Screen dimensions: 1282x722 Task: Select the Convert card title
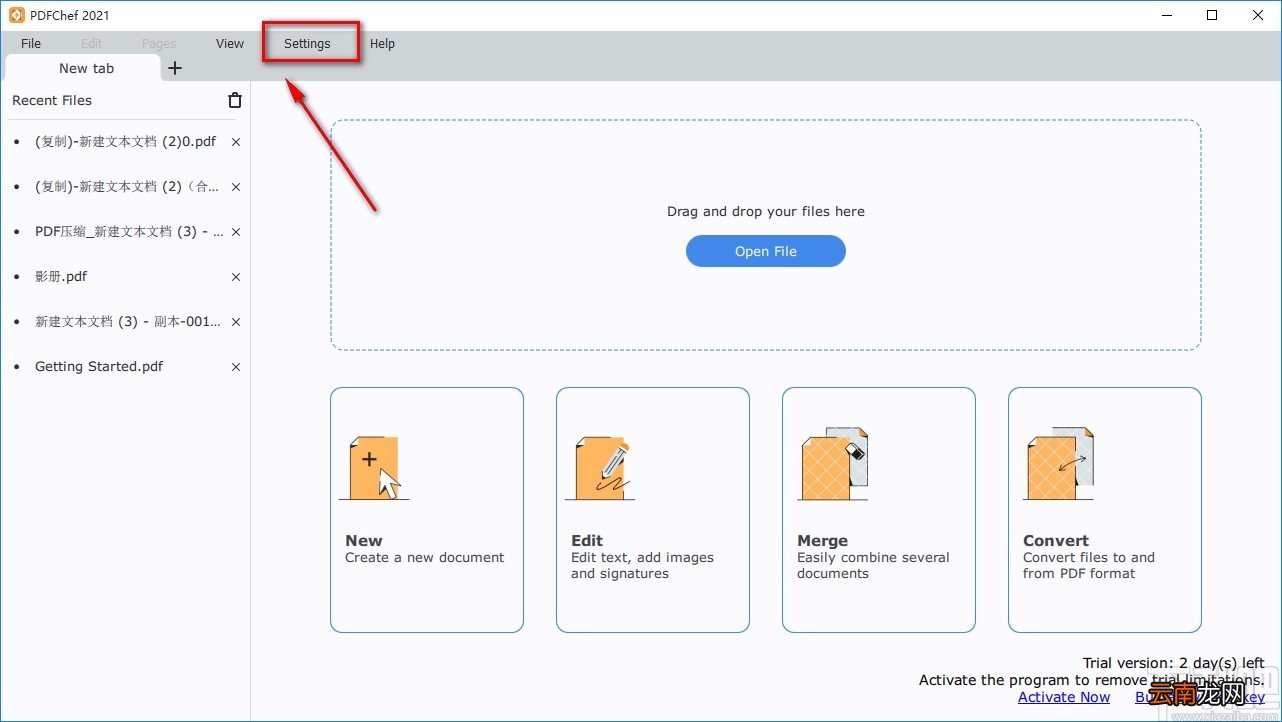point(1056,541)
